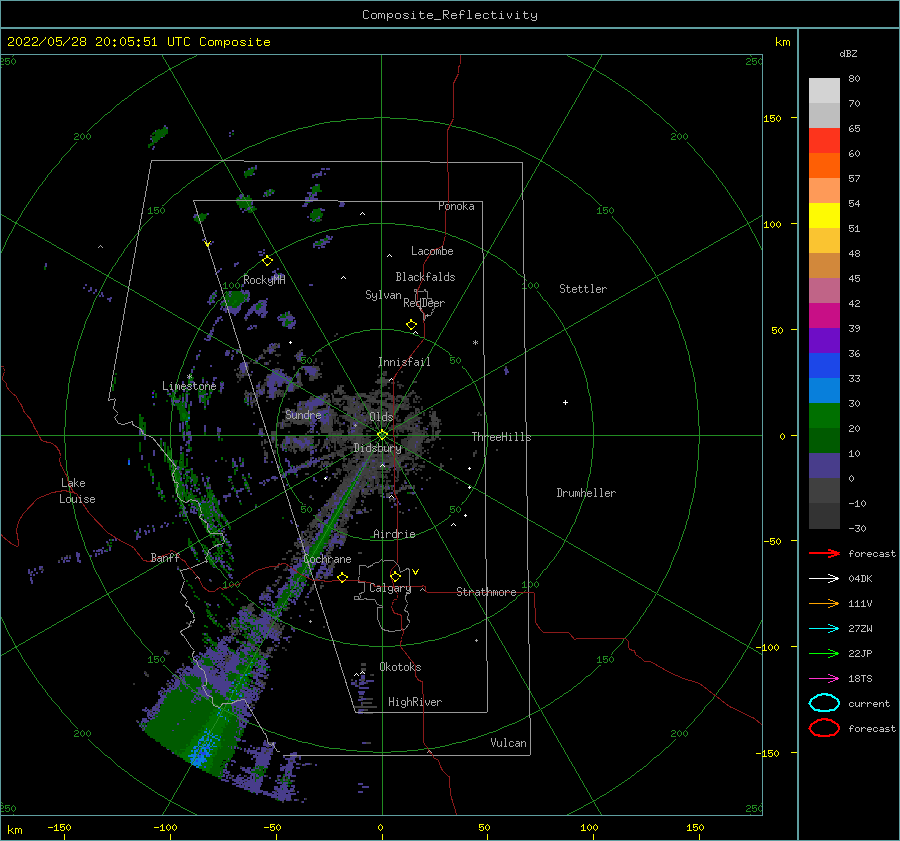
Task: Click the Drumheller city label
Action: click(586, 493)
